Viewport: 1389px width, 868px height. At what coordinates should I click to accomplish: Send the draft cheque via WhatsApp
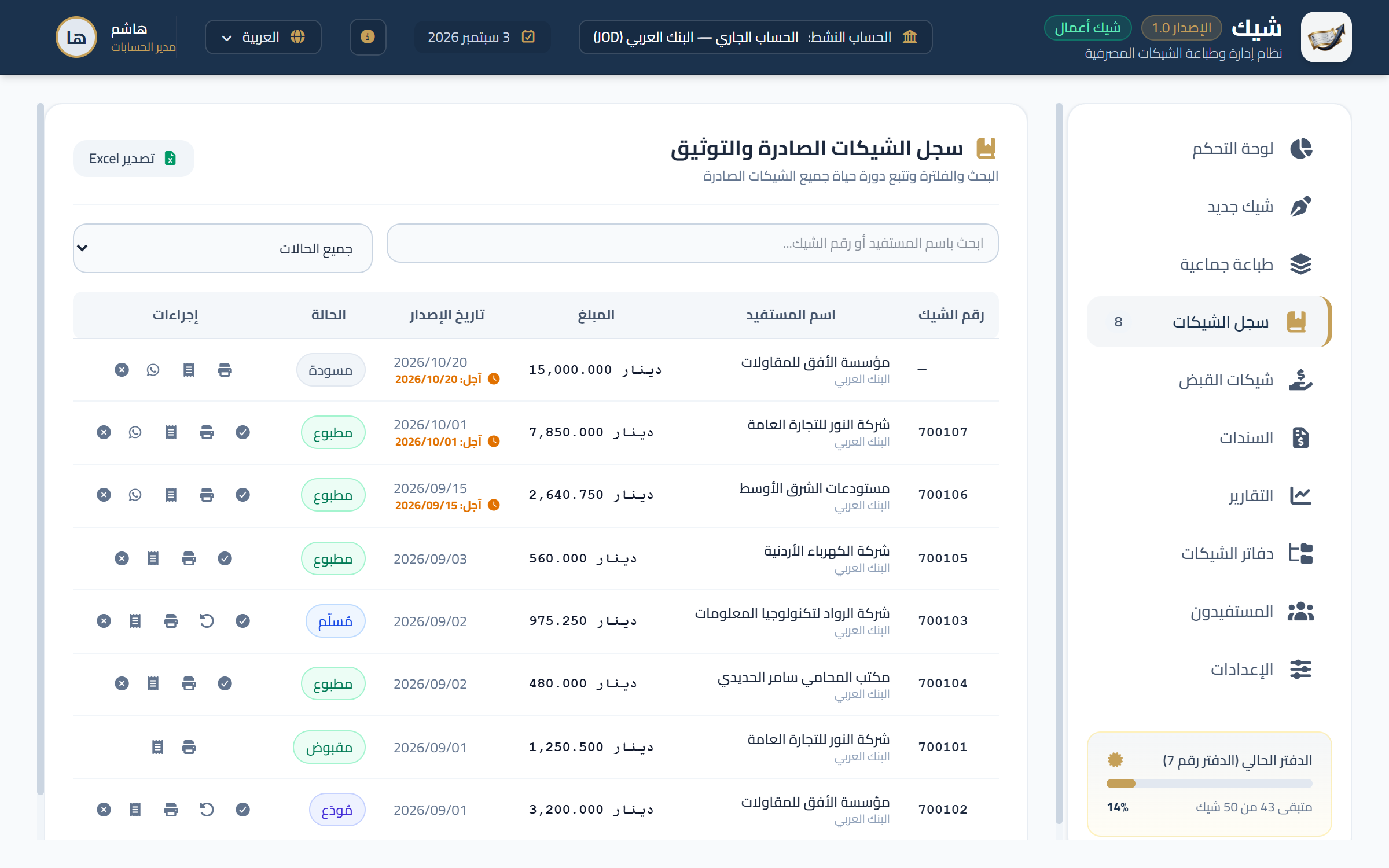(153, 370)
